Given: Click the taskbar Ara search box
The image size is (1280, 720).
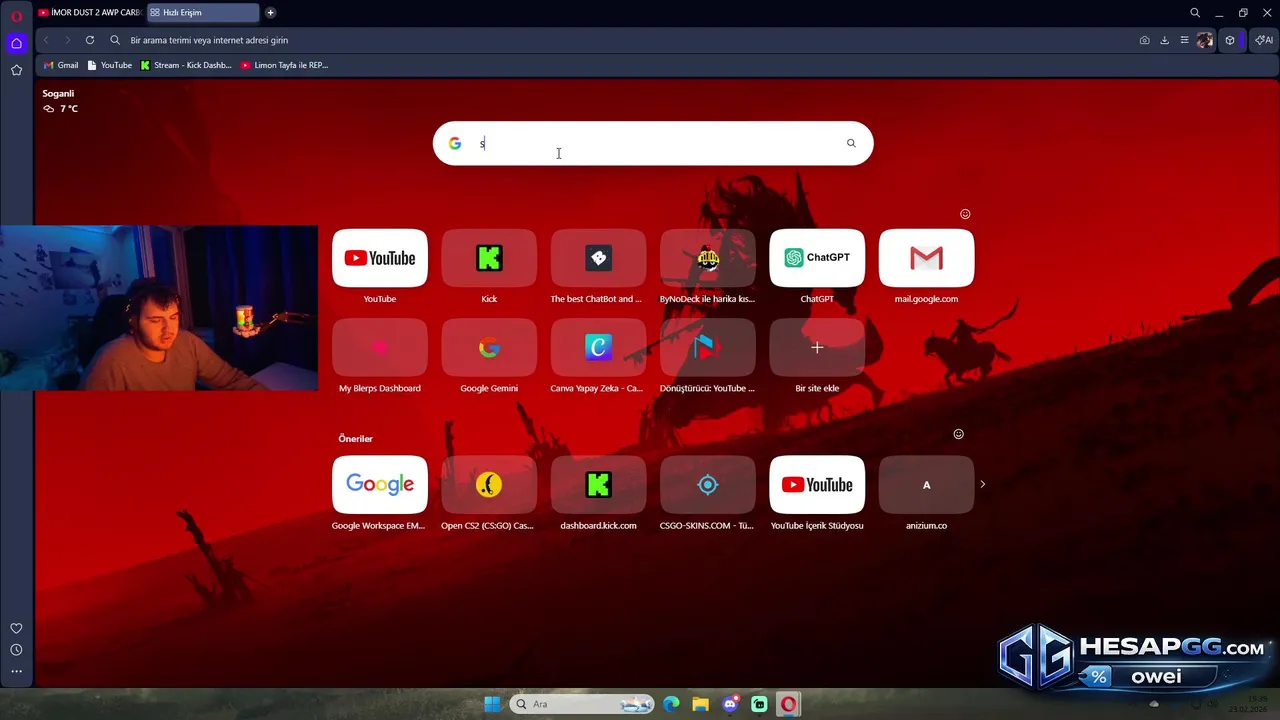Looking at the screenshot, I should pyautogui.click(x=582, y=704).
